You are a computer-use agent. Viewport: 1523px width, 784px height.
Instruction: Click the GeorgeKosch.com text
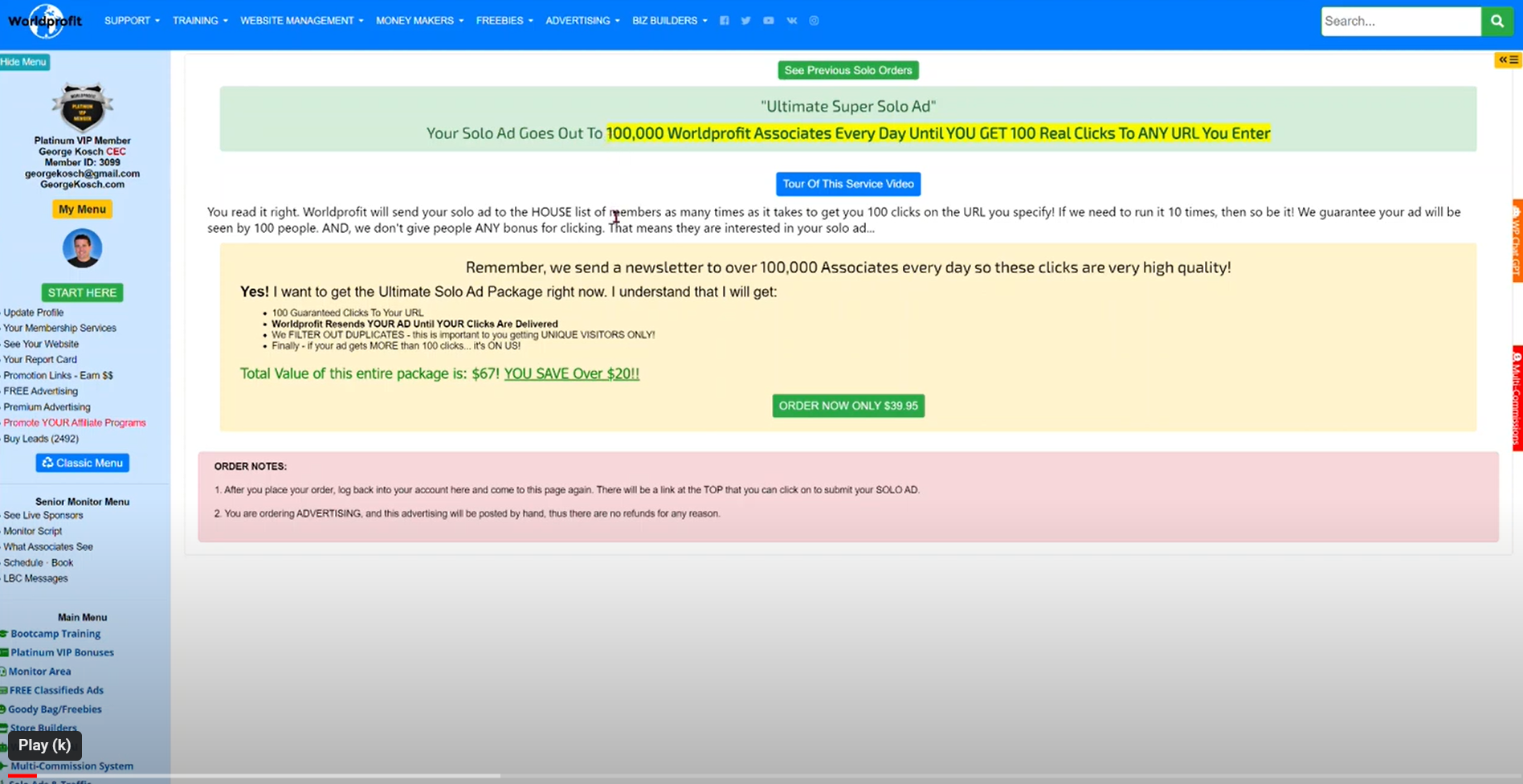82,185
